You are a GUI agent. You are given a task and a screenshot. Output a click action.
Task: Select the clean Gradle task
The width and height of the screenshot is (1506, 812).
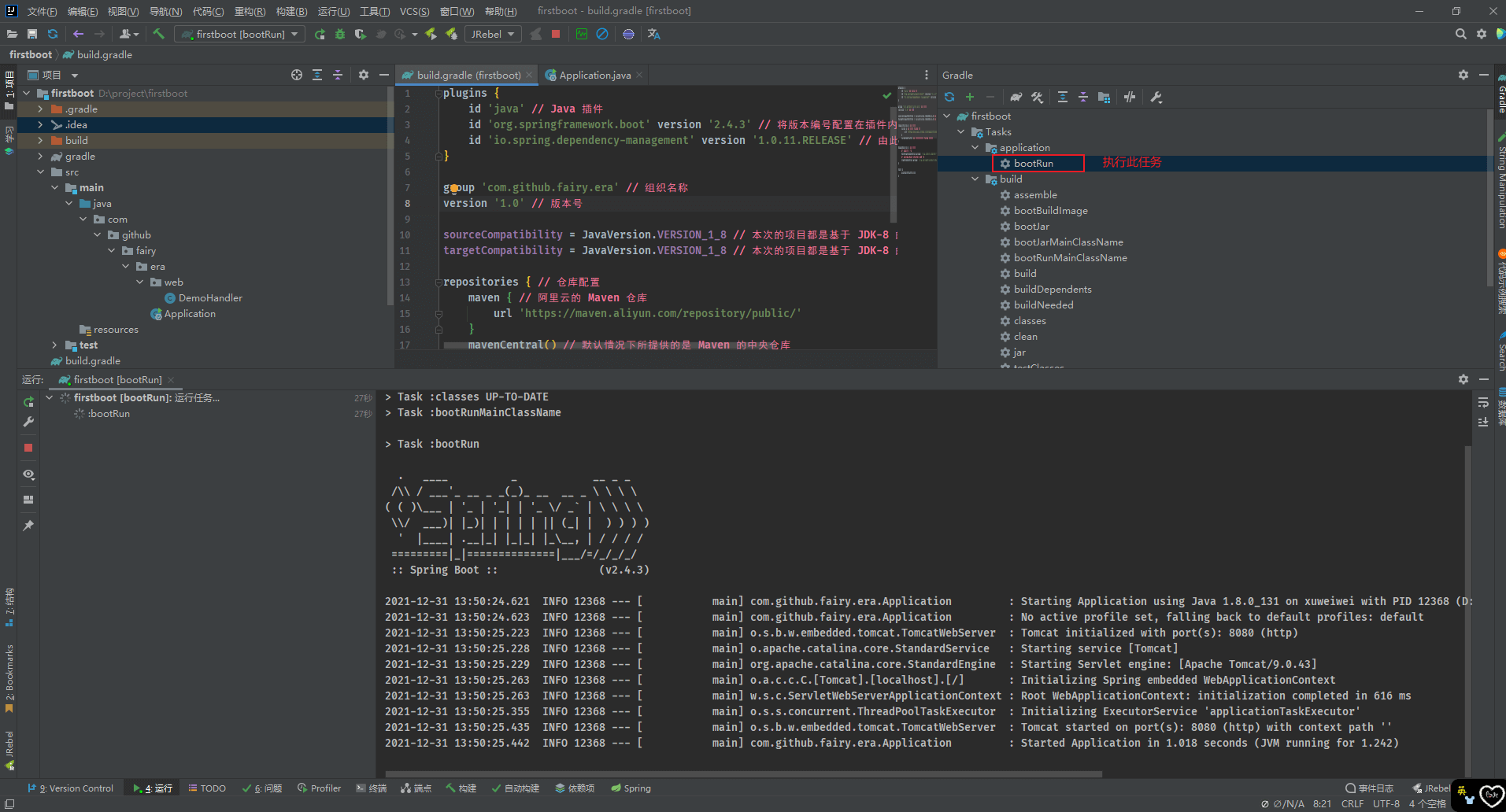click(1025, 336)
